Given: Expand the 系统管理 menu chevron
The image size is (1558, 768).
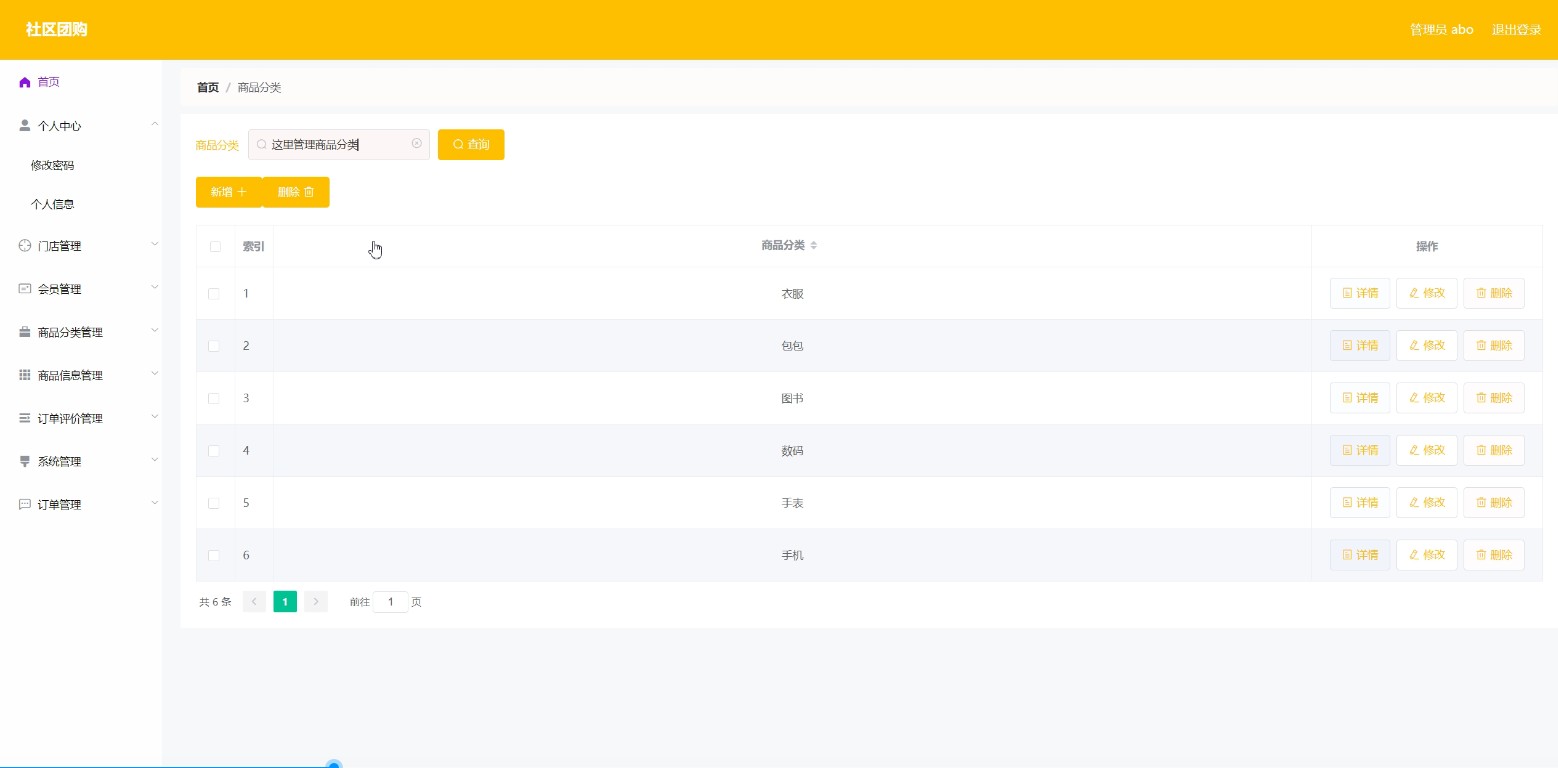Looking at the screenshot, I should [x=154, y=459].
